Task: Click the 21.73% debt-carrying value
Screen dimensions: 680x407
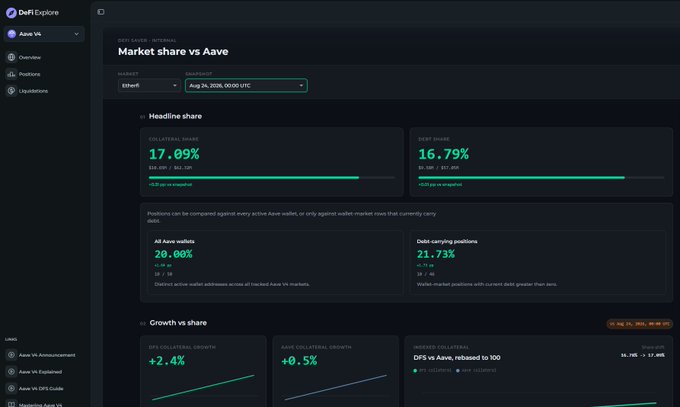Action: click(x=435, y=254)
